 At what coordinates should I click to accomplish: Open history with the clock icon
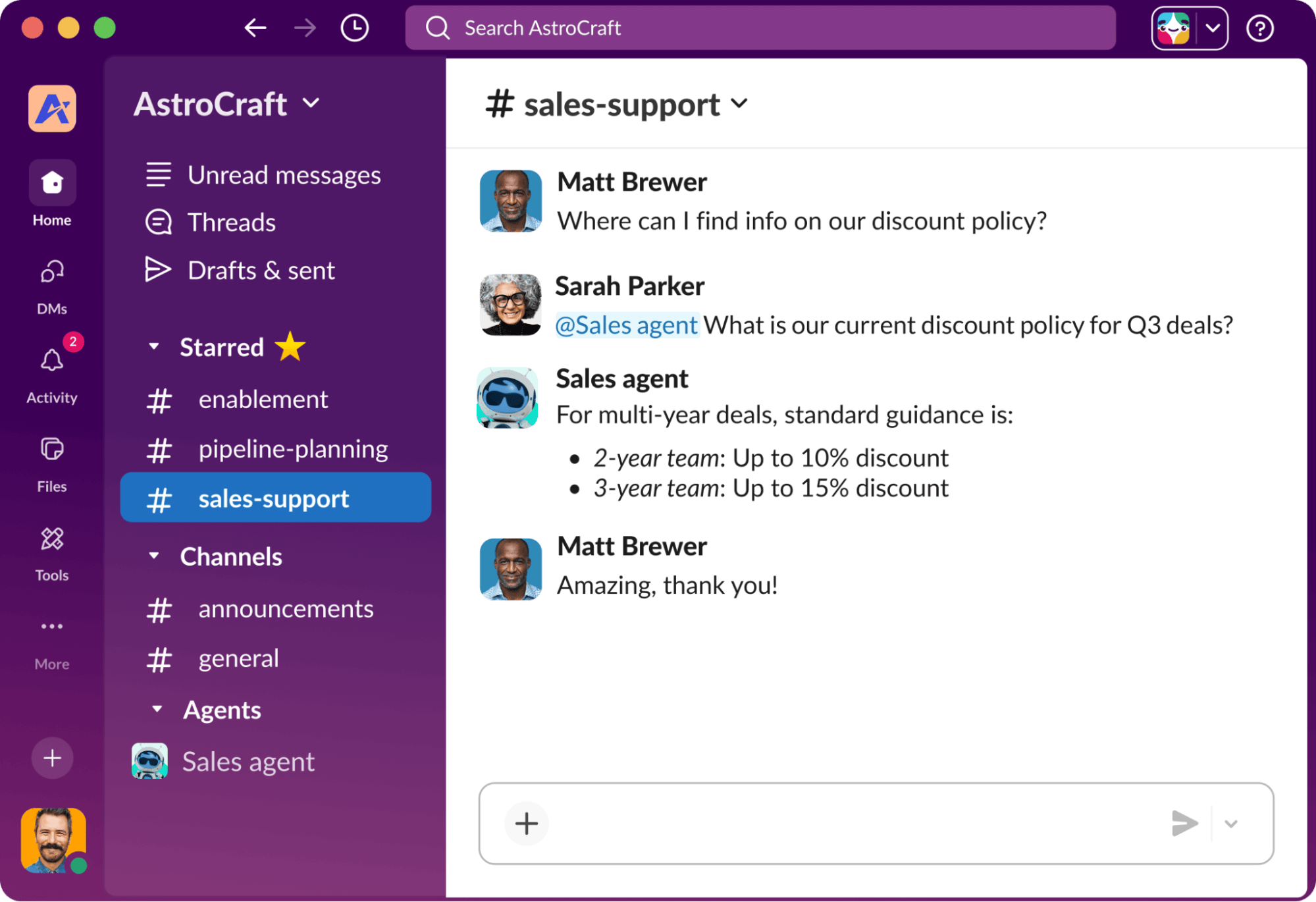(354, 28)
